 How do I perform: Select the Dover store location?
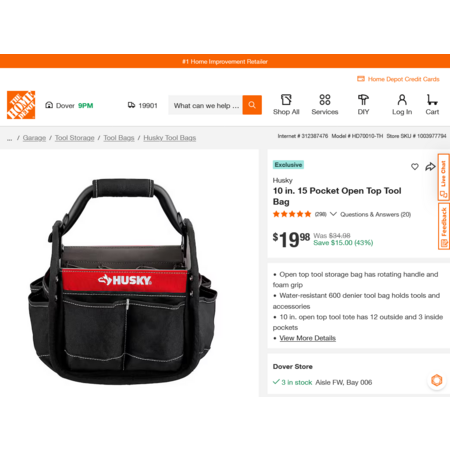coord(69,105)
